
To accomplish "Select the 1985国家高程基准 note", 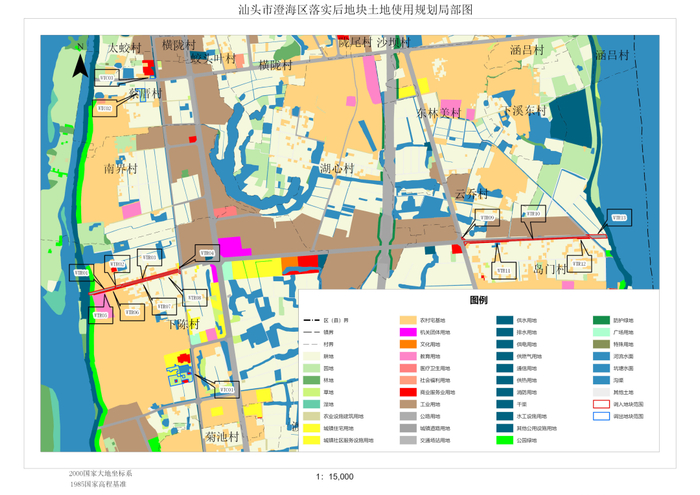I will point(98,484).
